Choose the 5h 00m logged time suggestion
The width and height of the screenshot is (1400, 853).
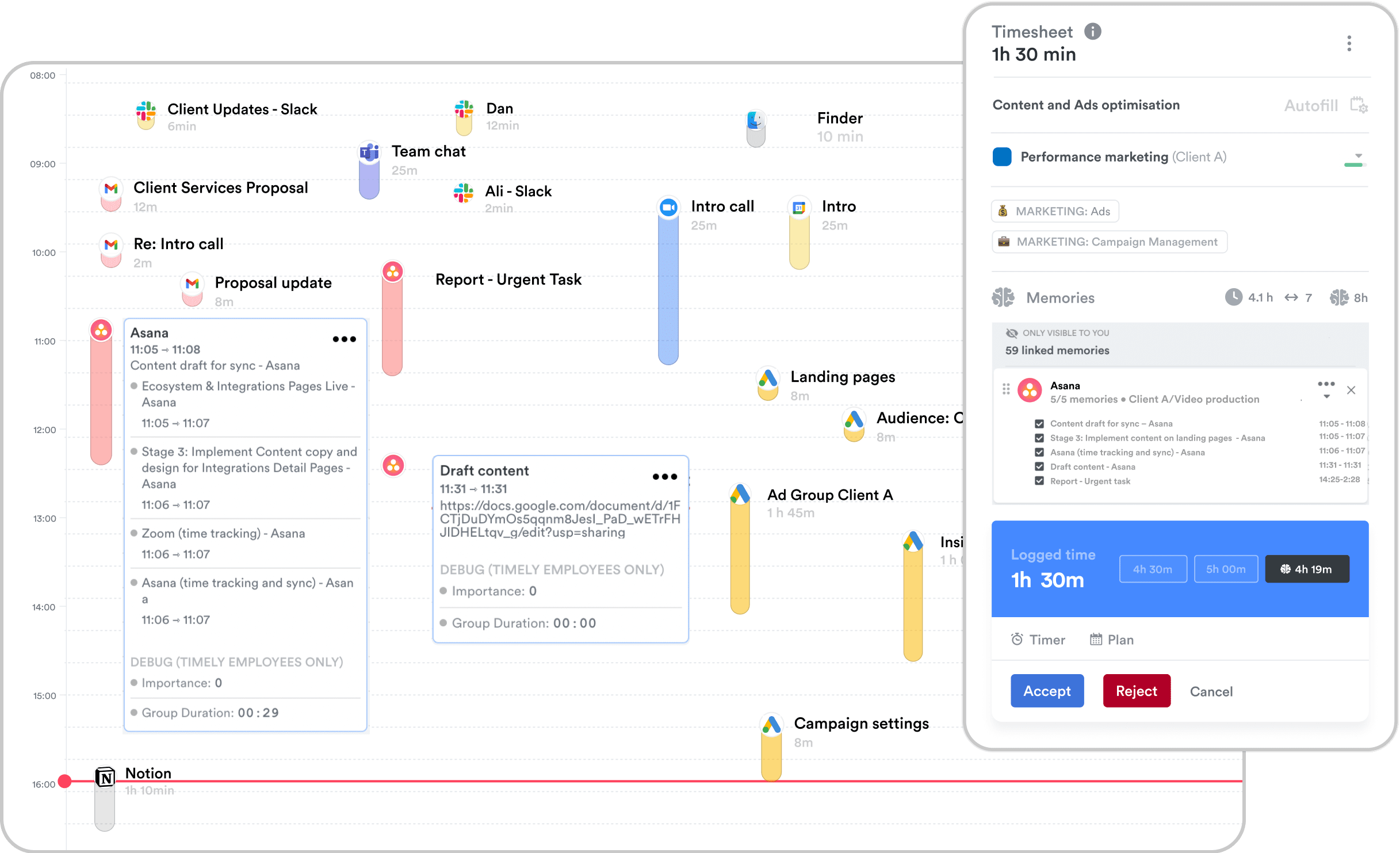point(1226,569)
